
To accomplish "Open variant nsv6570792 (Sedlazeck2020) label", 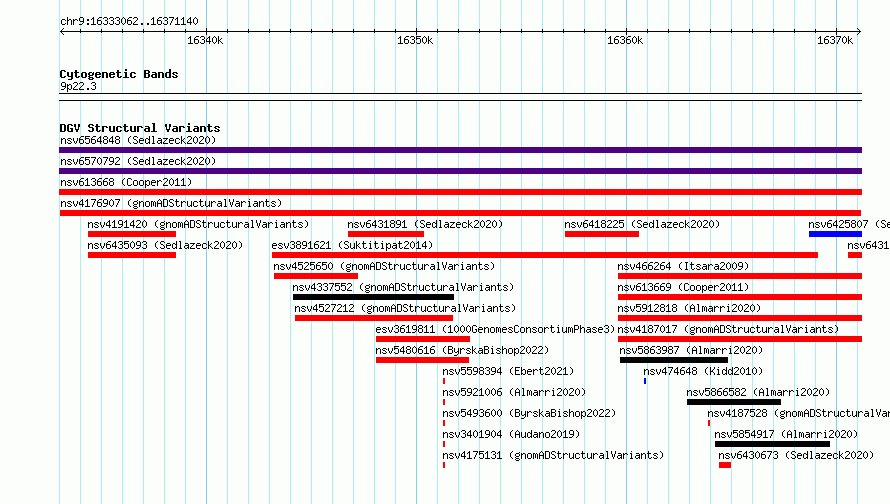I will 138,161.
